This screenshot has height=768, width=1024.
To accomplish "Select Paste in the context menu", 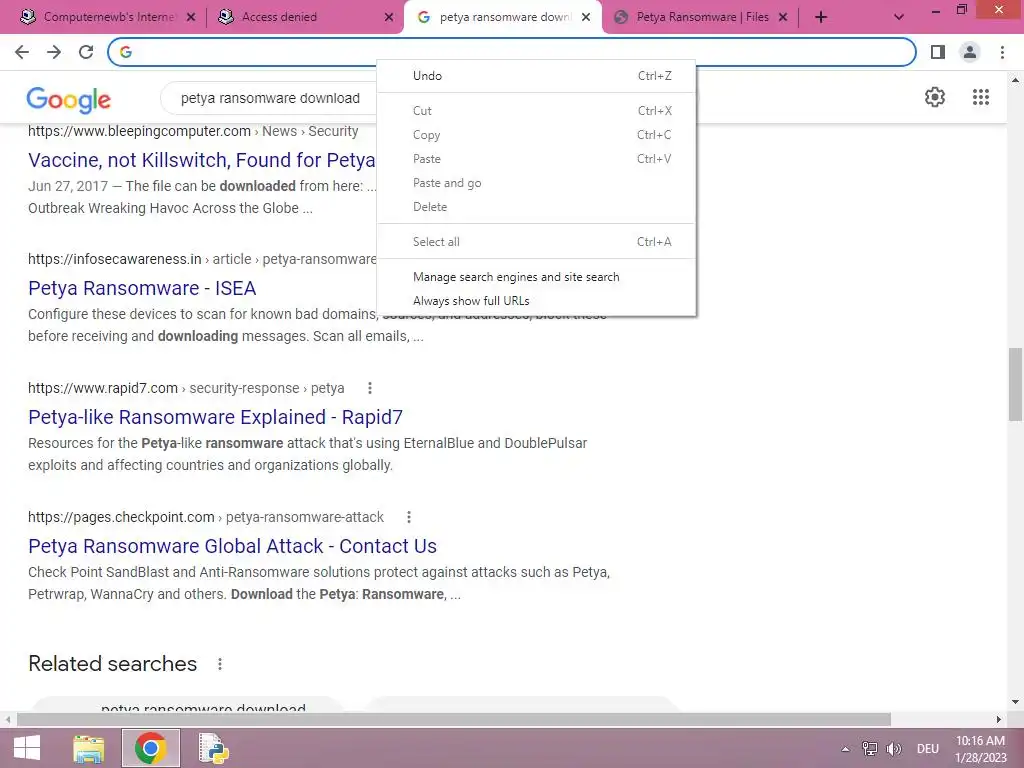I will (x=536, y=159).
